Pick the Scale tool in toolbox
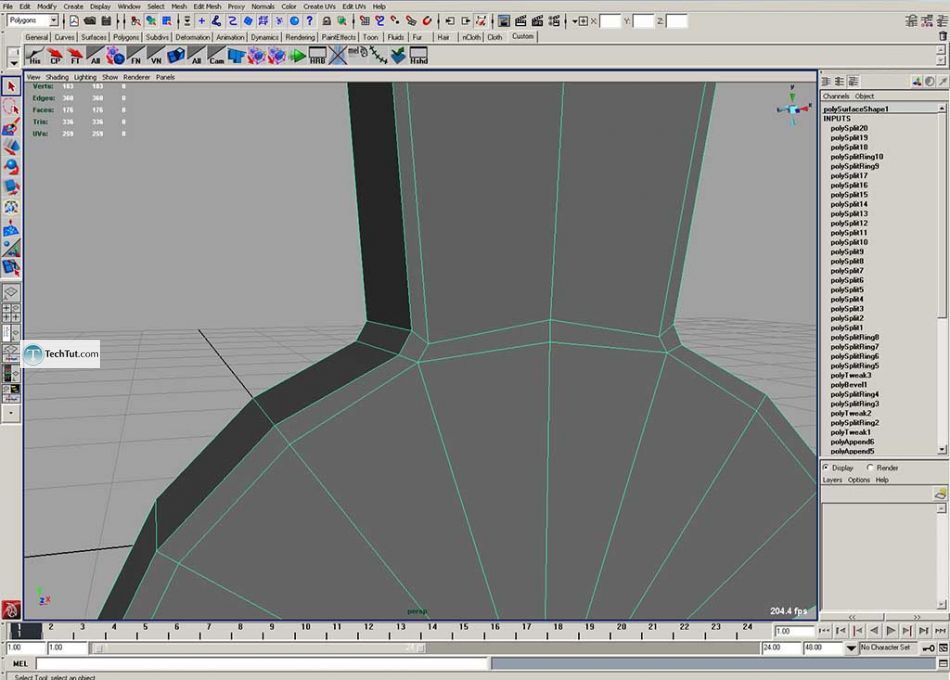The width and height of the screenshot is (950, 680). click(x=11, y=187)
